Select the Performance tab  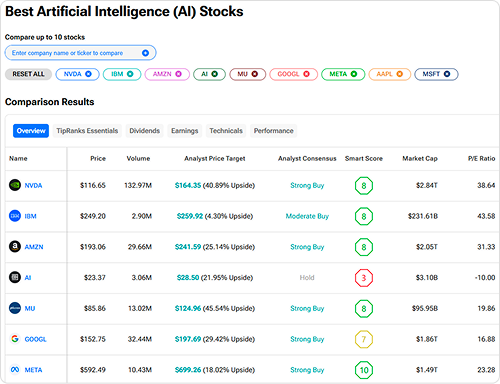[x=274, y=131]
